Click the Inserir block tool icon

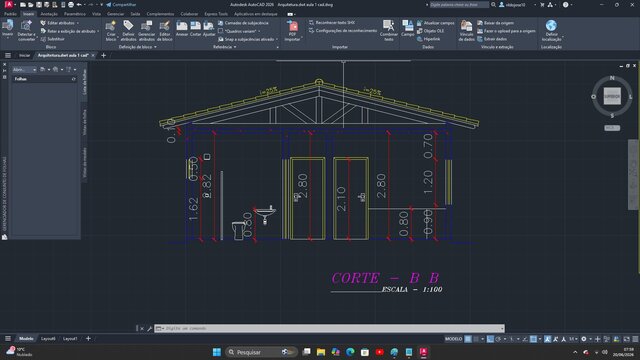7,27
